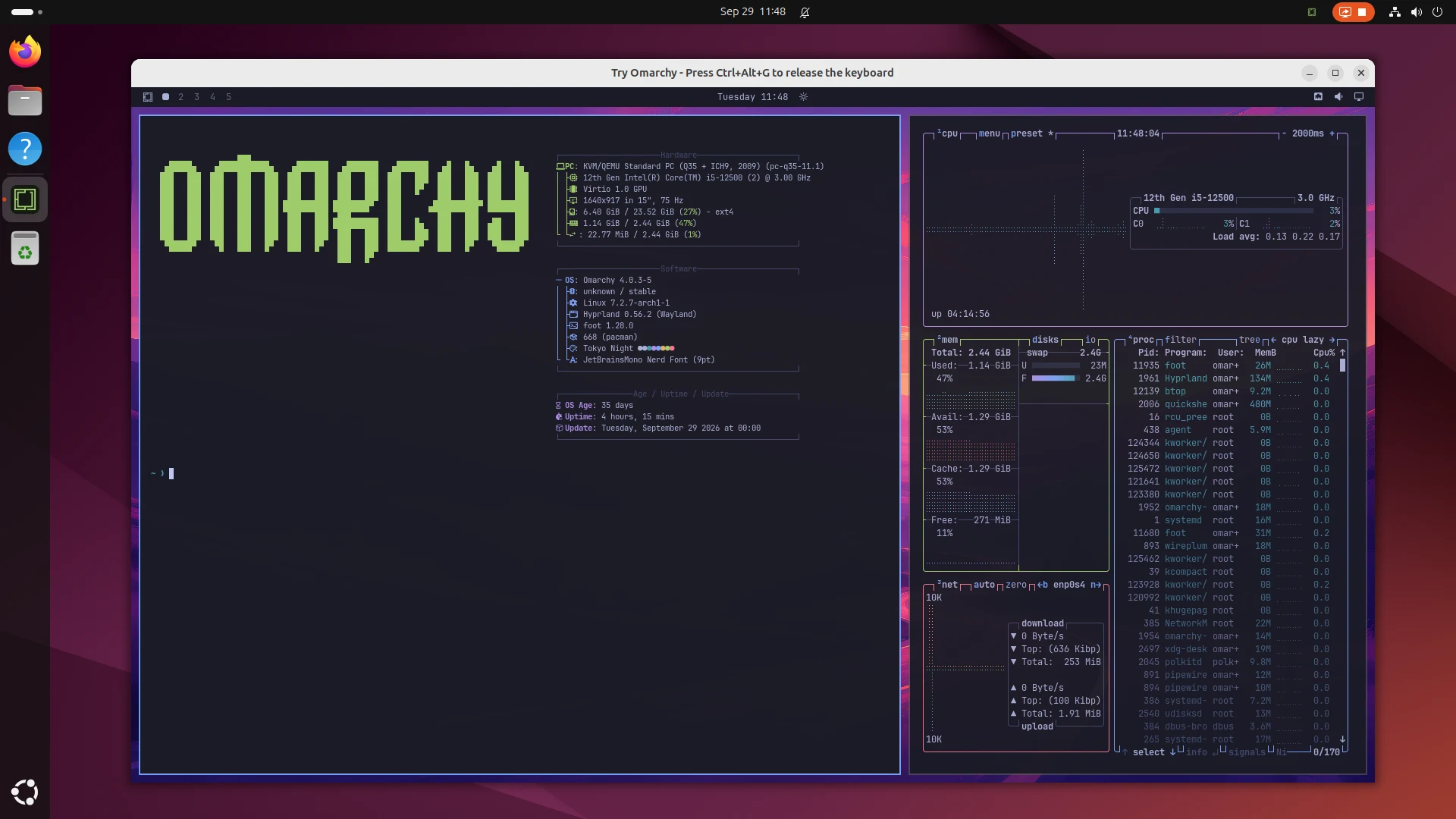Toggle the btop cpu box label
The image size is (1456, 819).
[948, 133]
